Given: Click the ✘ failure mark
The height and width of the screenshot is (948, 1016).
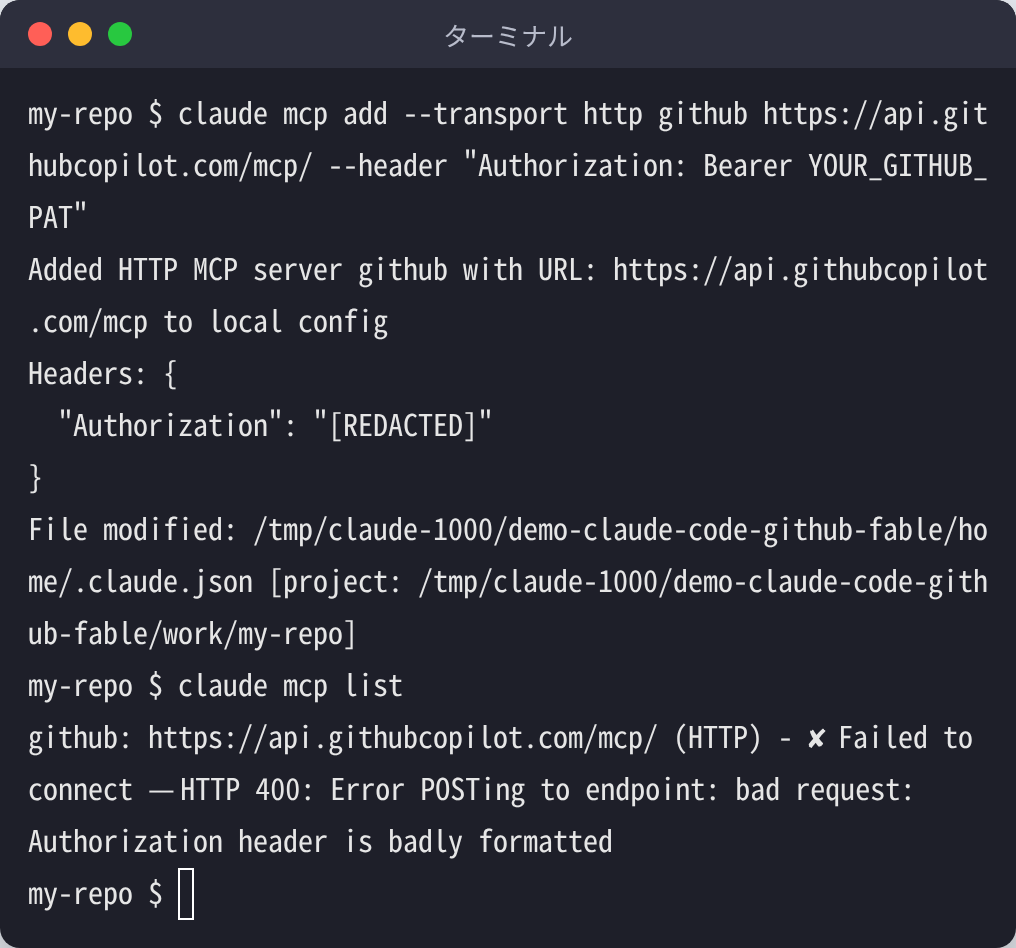Looking at the screenshot, I should tap(816, 738).
